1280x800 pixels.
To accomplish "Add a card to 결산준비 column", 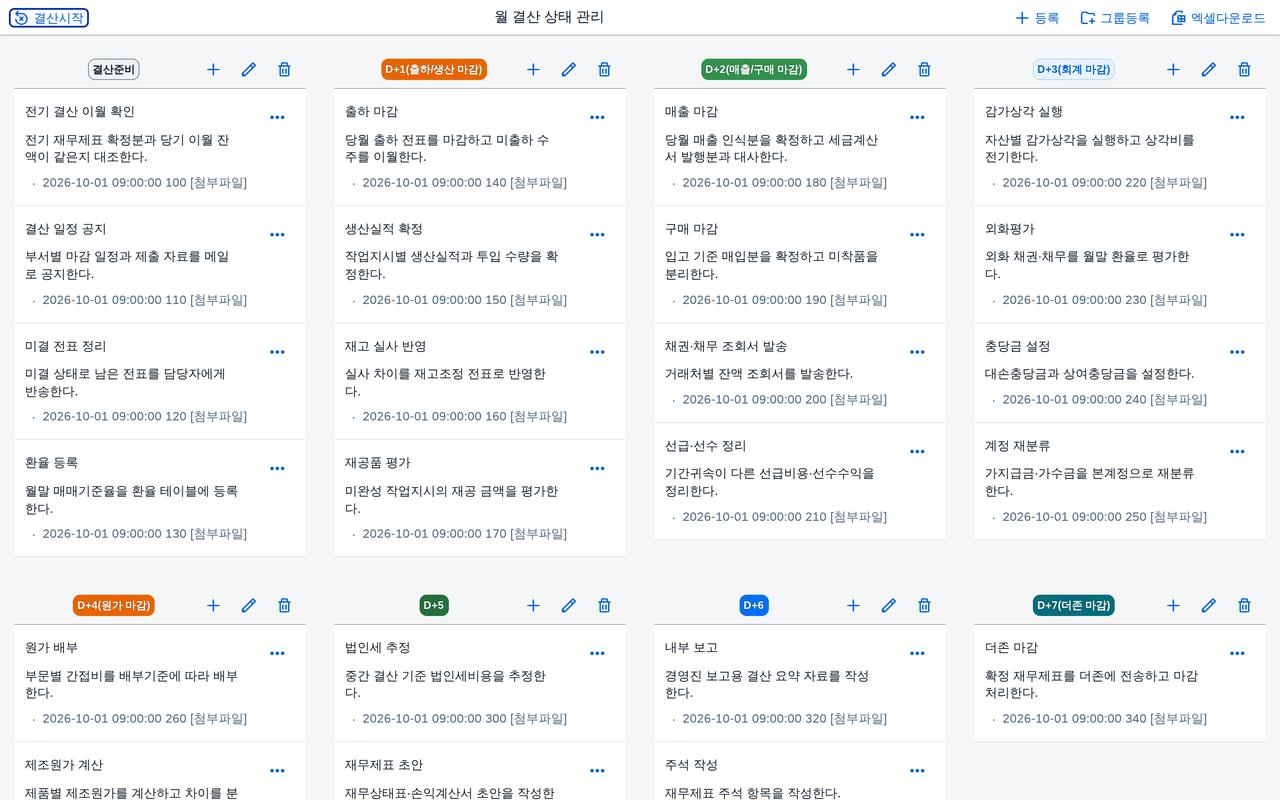I will 213,69.
